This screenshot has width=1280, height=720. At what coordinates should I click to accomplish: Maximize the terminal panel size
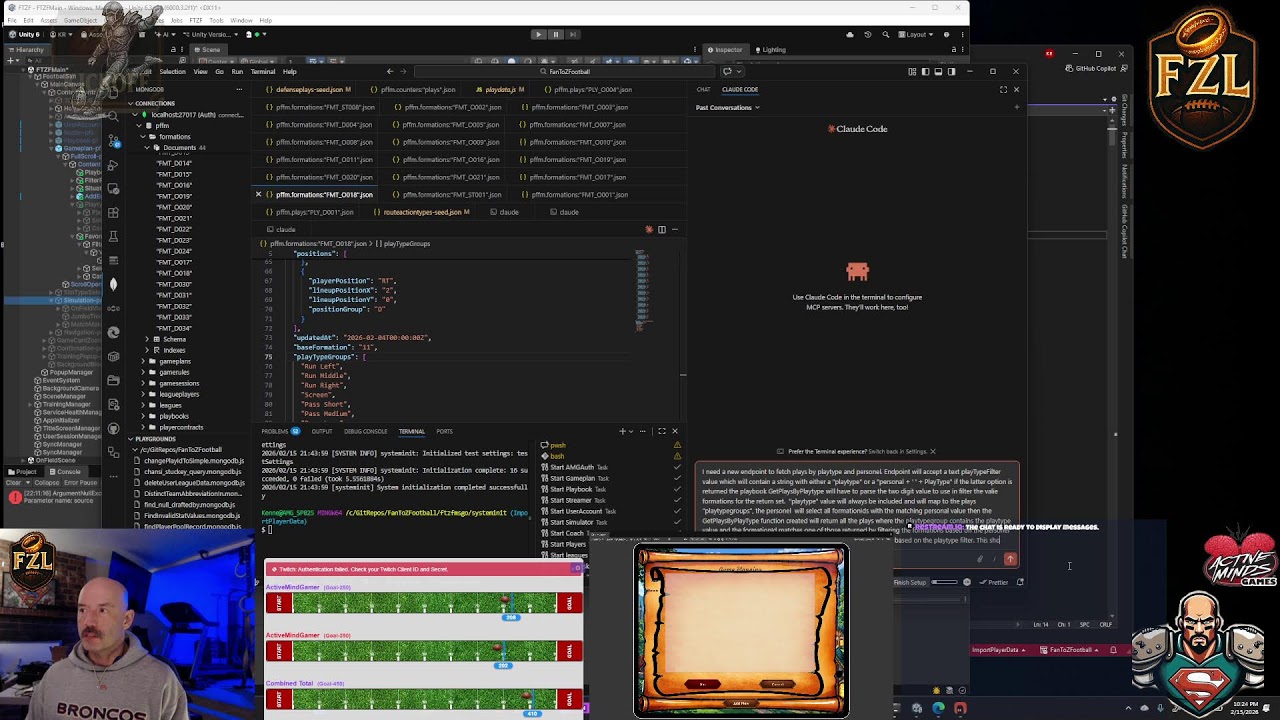pyautogui.click(x=661, y=431)
